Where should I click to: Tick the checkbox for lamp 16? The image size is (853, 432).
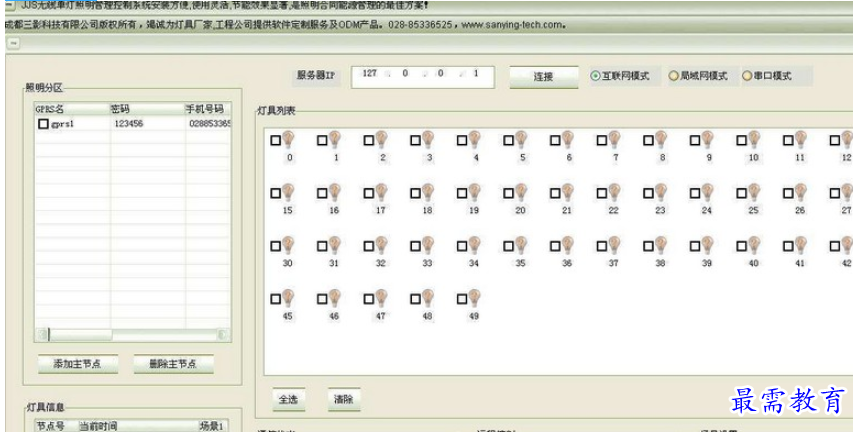(322, 193)
